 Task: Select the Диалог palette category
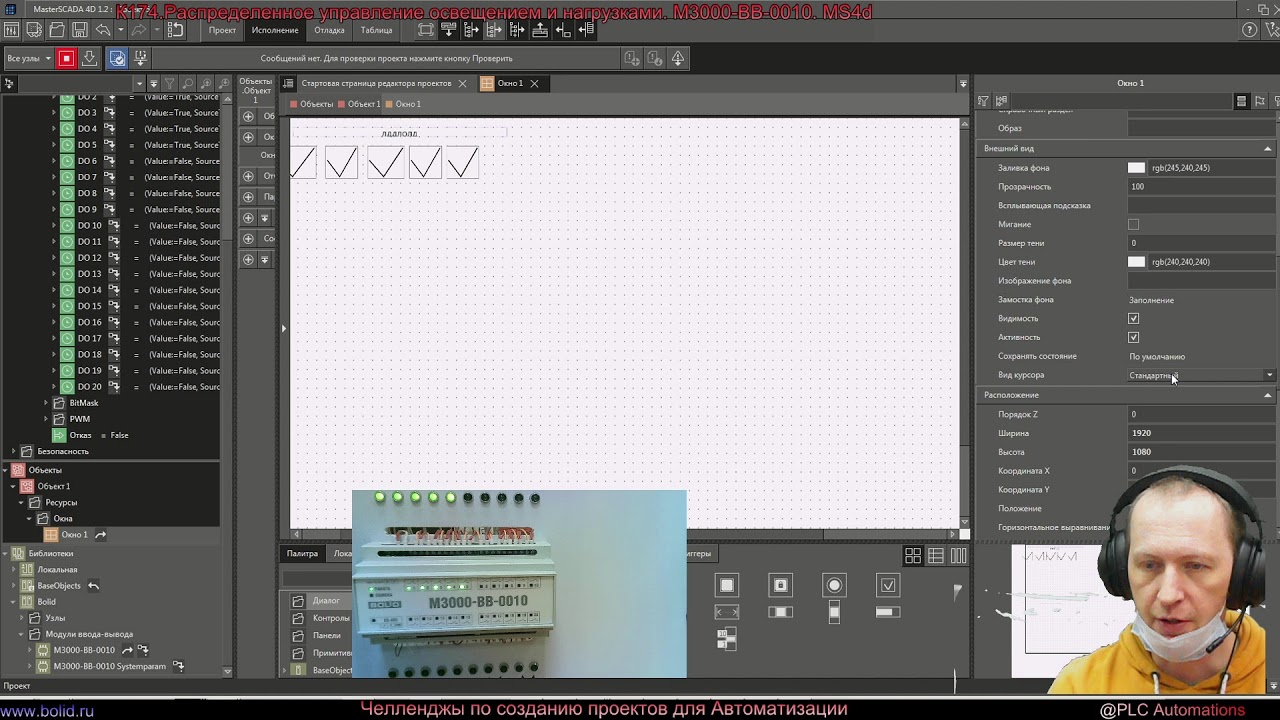[x=326, y=601]
